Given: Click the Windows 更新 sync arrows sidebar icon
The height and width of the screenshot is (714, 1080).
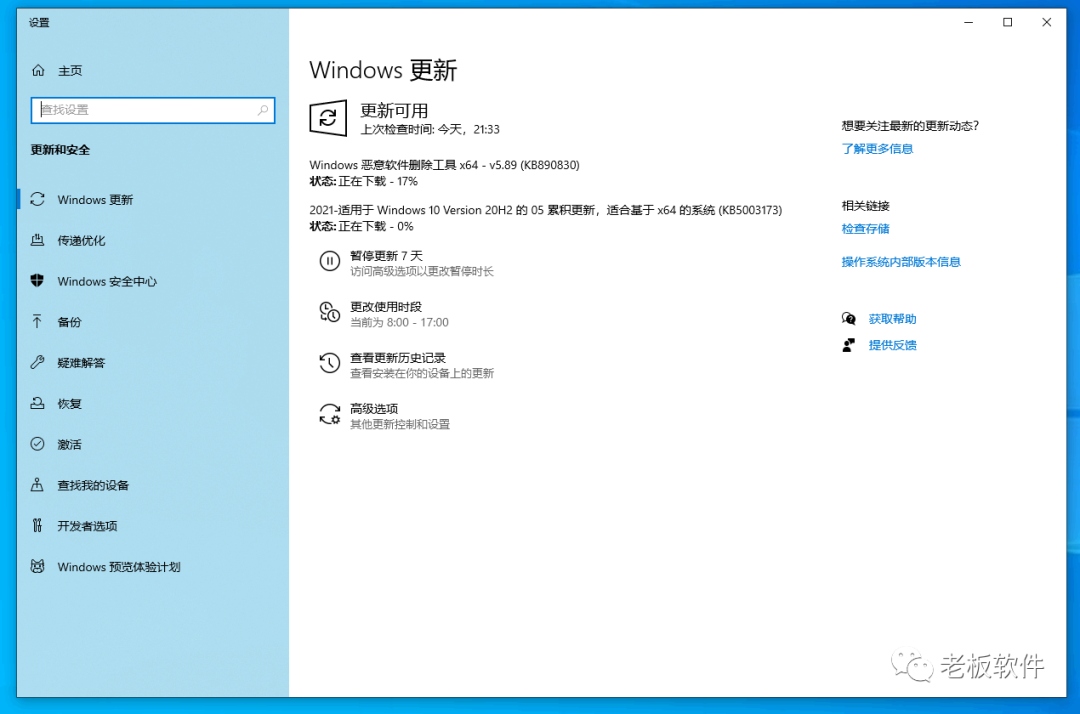Looking at the screenshot, I should coord(38,199).
